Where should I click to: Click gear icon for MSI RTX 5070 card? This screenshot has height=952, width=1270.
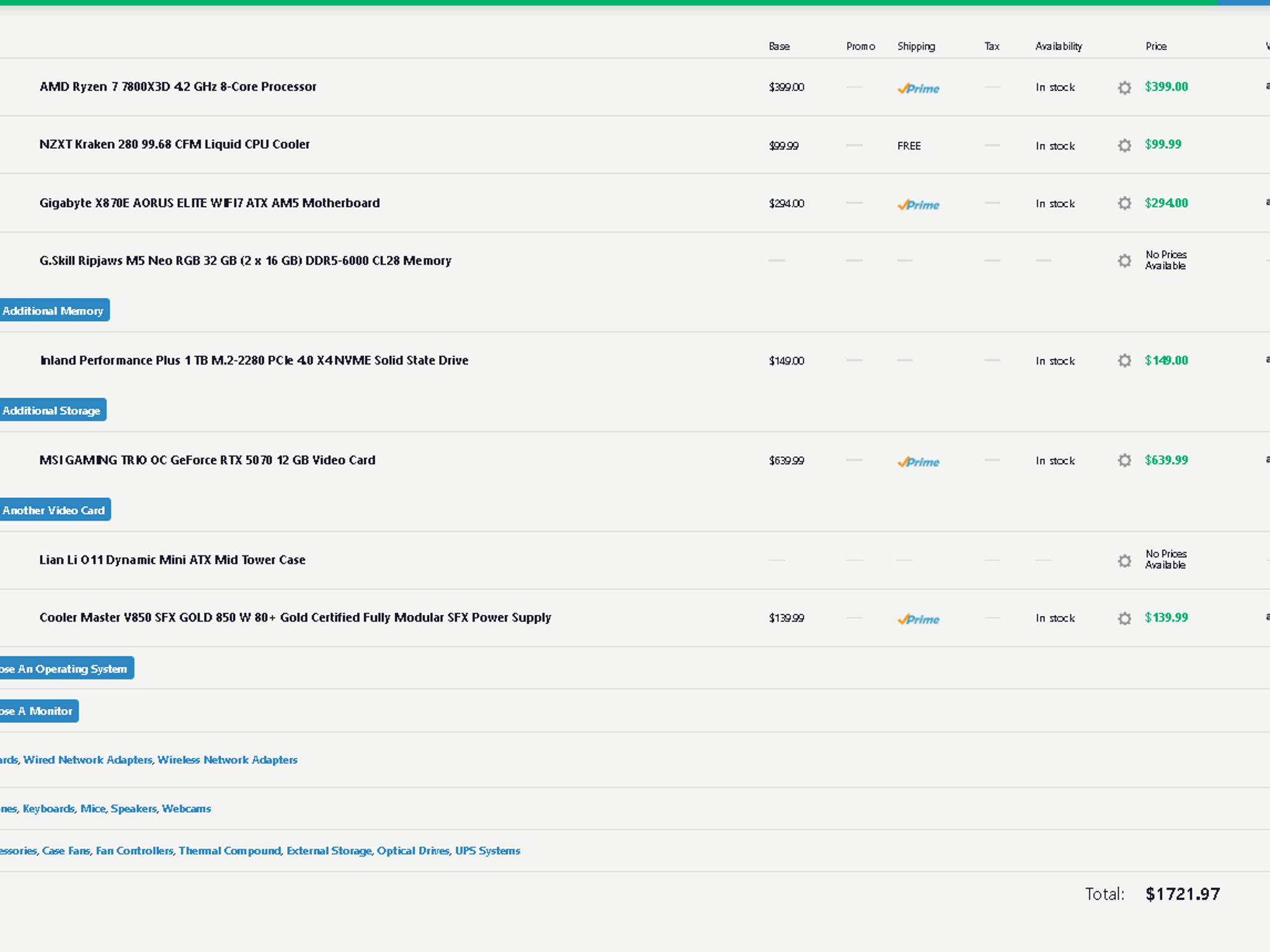[x=1124, y=461]
